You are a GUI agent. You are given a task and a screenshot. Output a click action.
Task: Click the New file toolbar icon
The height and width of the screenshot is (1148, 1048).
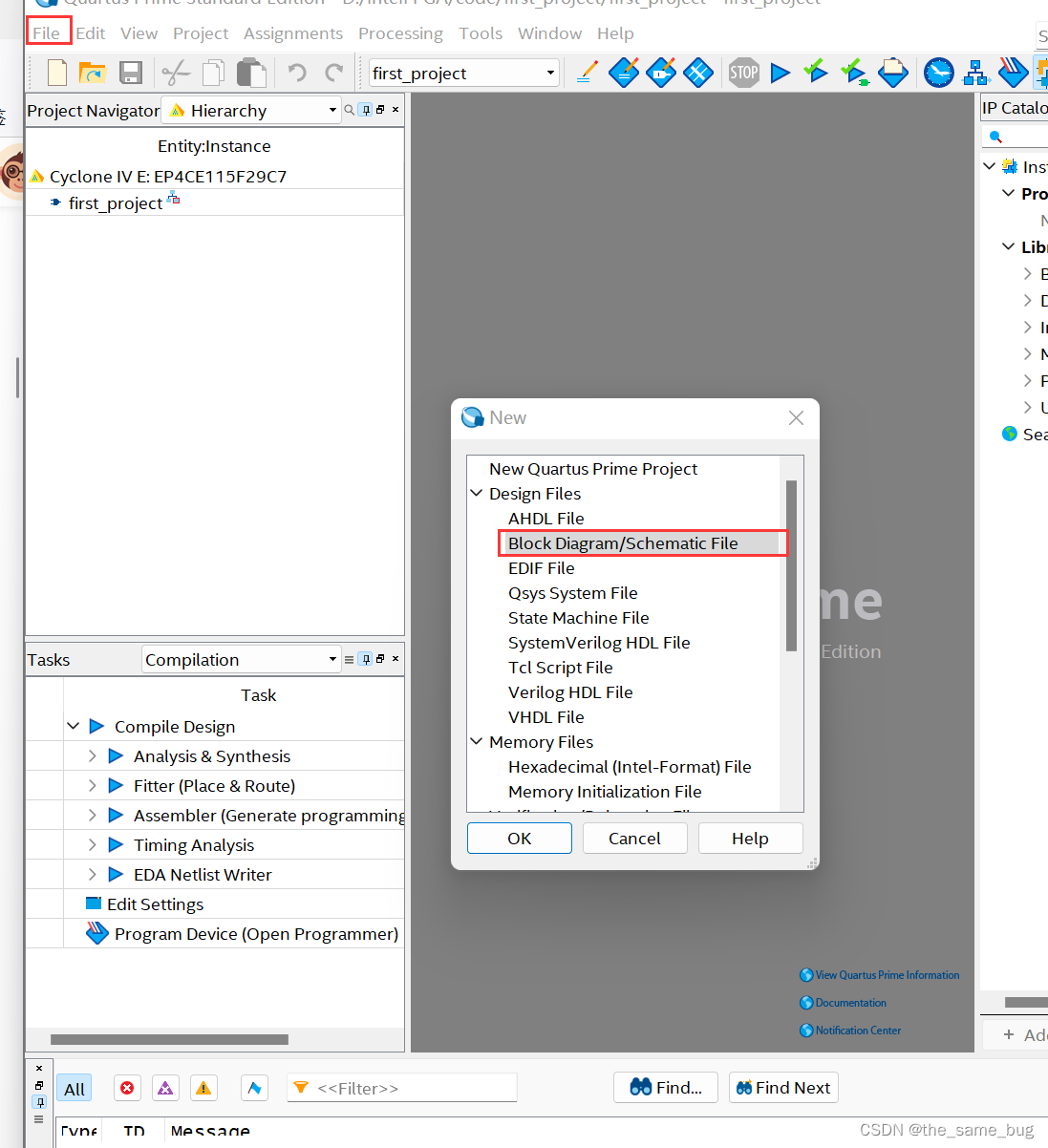[x=57, y=73]
